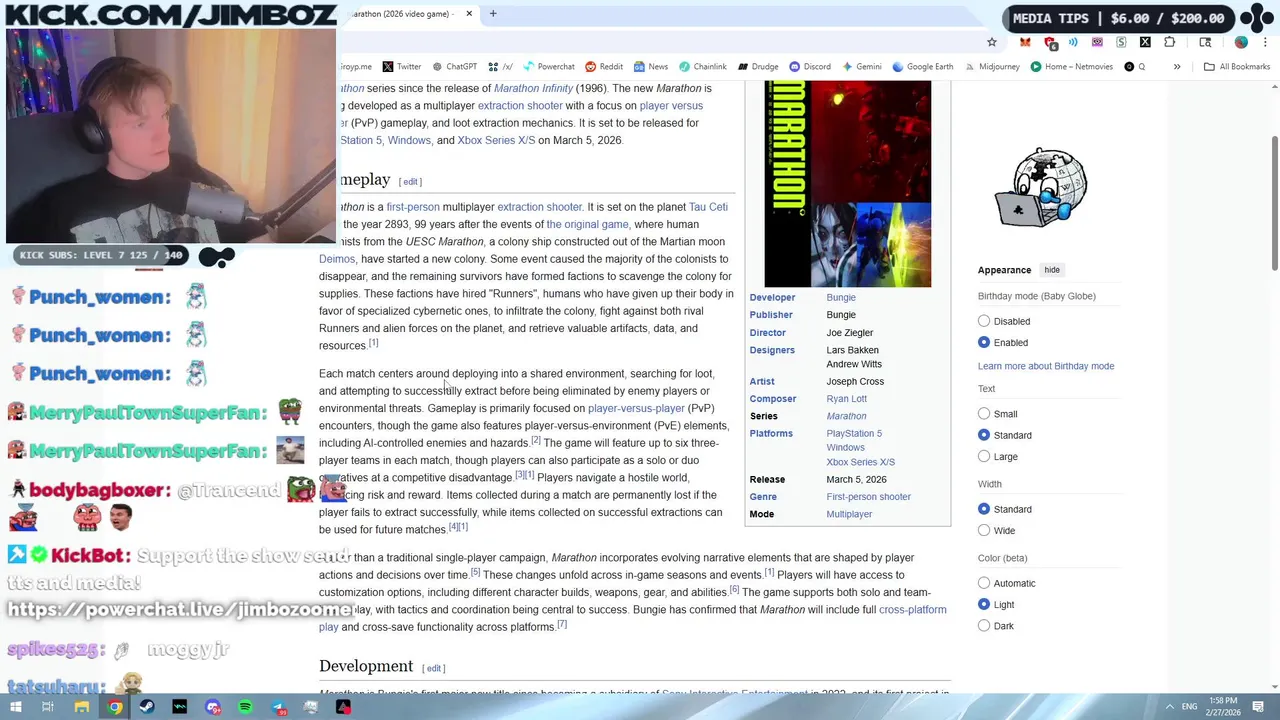Click the Wikipedia baby globe mascot
Viewport: 1280px width, 720px height.
pos(1041,188)
